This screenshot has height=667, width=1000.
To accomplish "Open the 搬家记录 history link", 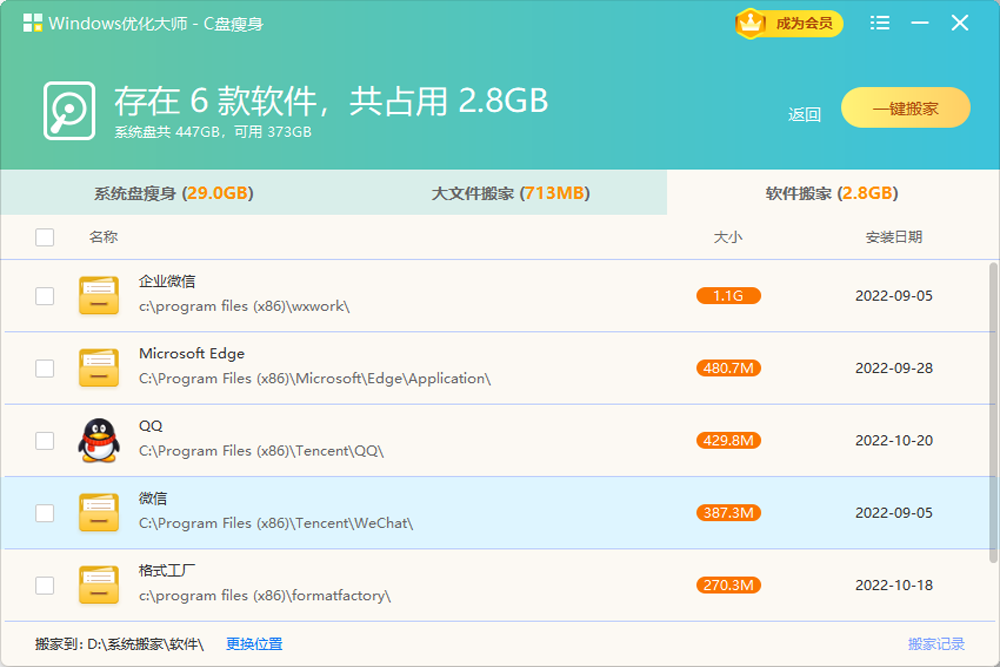I will pos(936,644).
